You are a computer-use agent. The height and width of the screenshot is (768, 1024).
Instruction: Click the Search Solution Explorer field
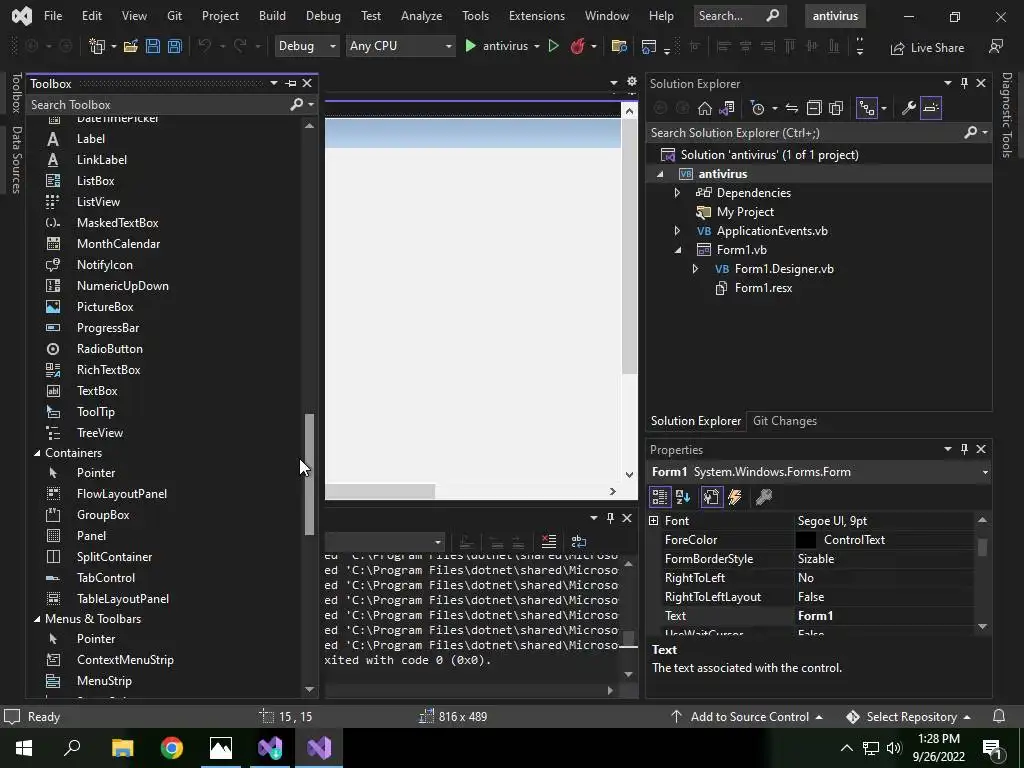(x=806, y=133)
